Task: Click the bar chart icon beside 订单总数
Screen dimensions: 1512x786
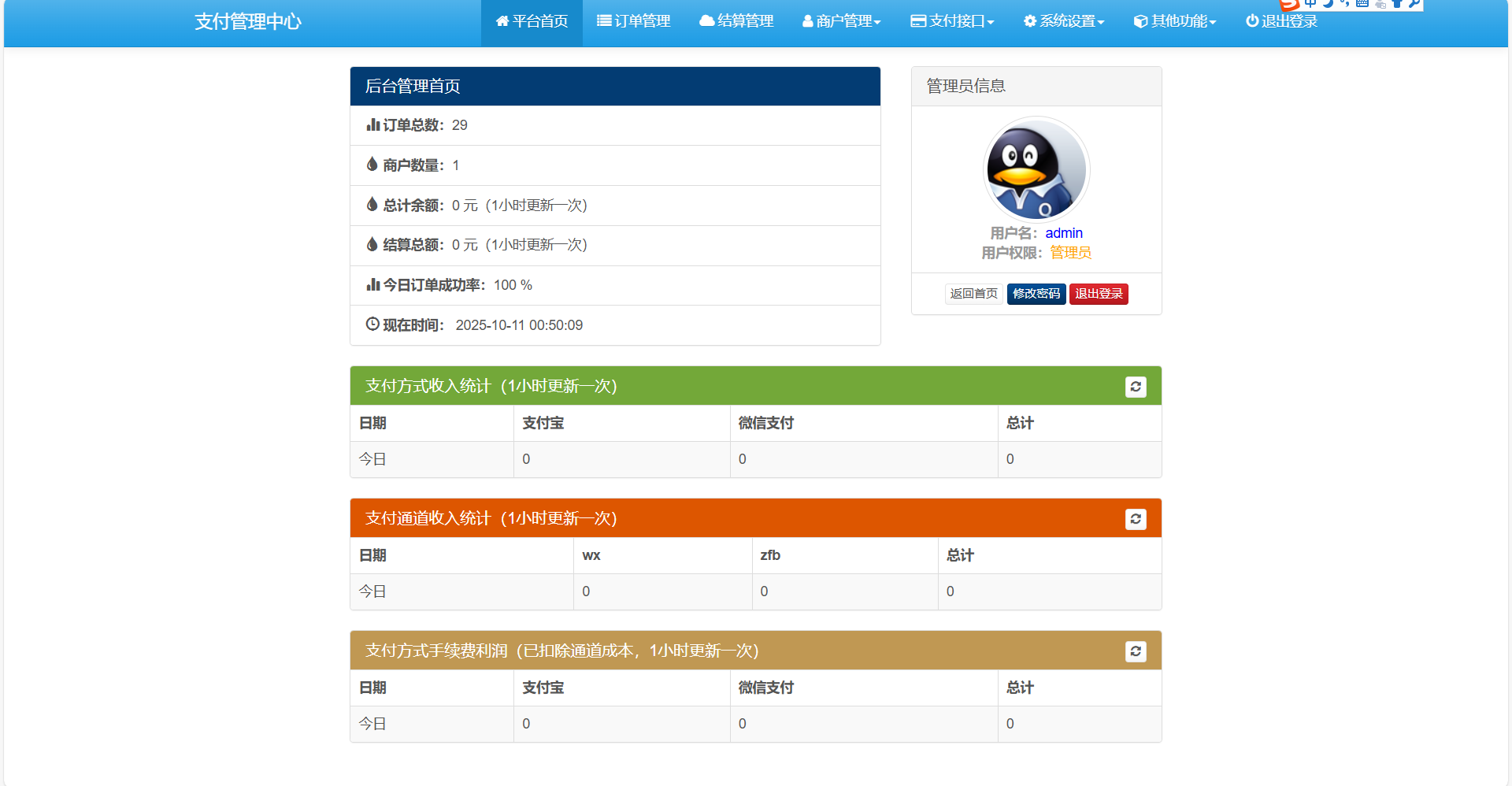Action: tap(373, 124)
